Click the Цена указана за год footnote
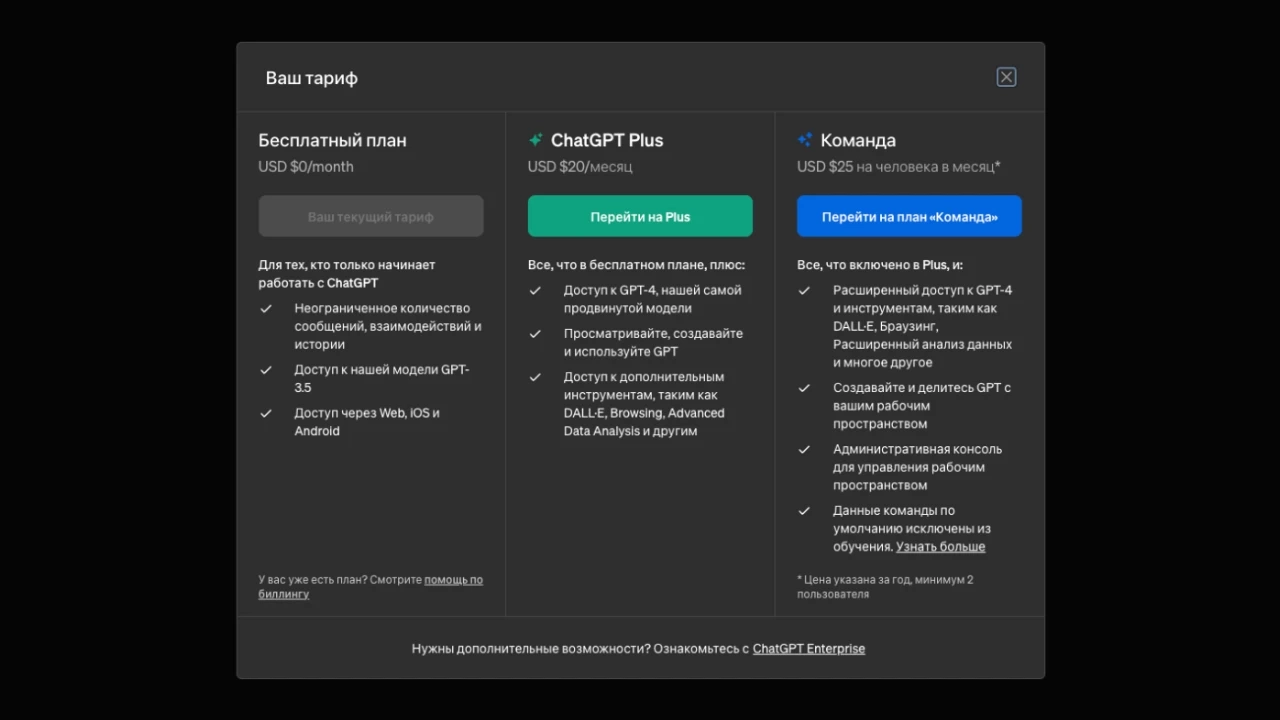This screenshot has height=720, width=1280. tap(885, 587)
